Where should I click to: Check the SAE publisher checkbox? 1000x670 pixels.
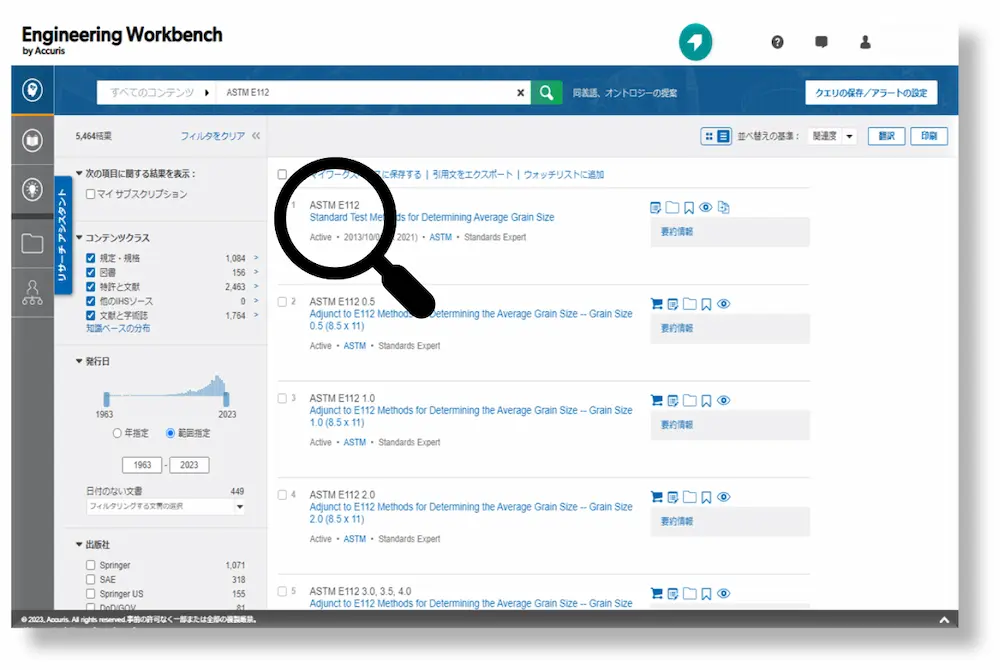tap(91, 579)
